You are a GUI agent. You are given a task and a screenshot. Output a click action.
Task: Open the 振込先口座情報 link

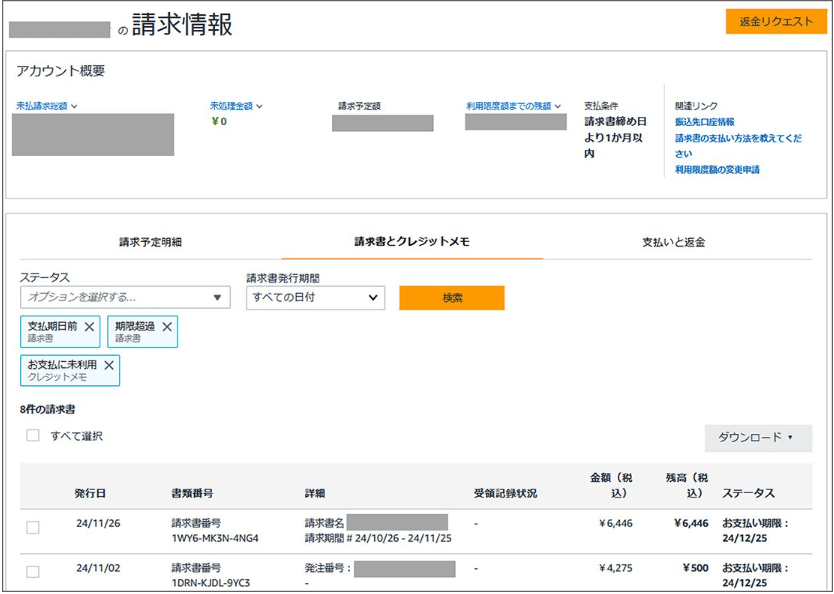705,122
